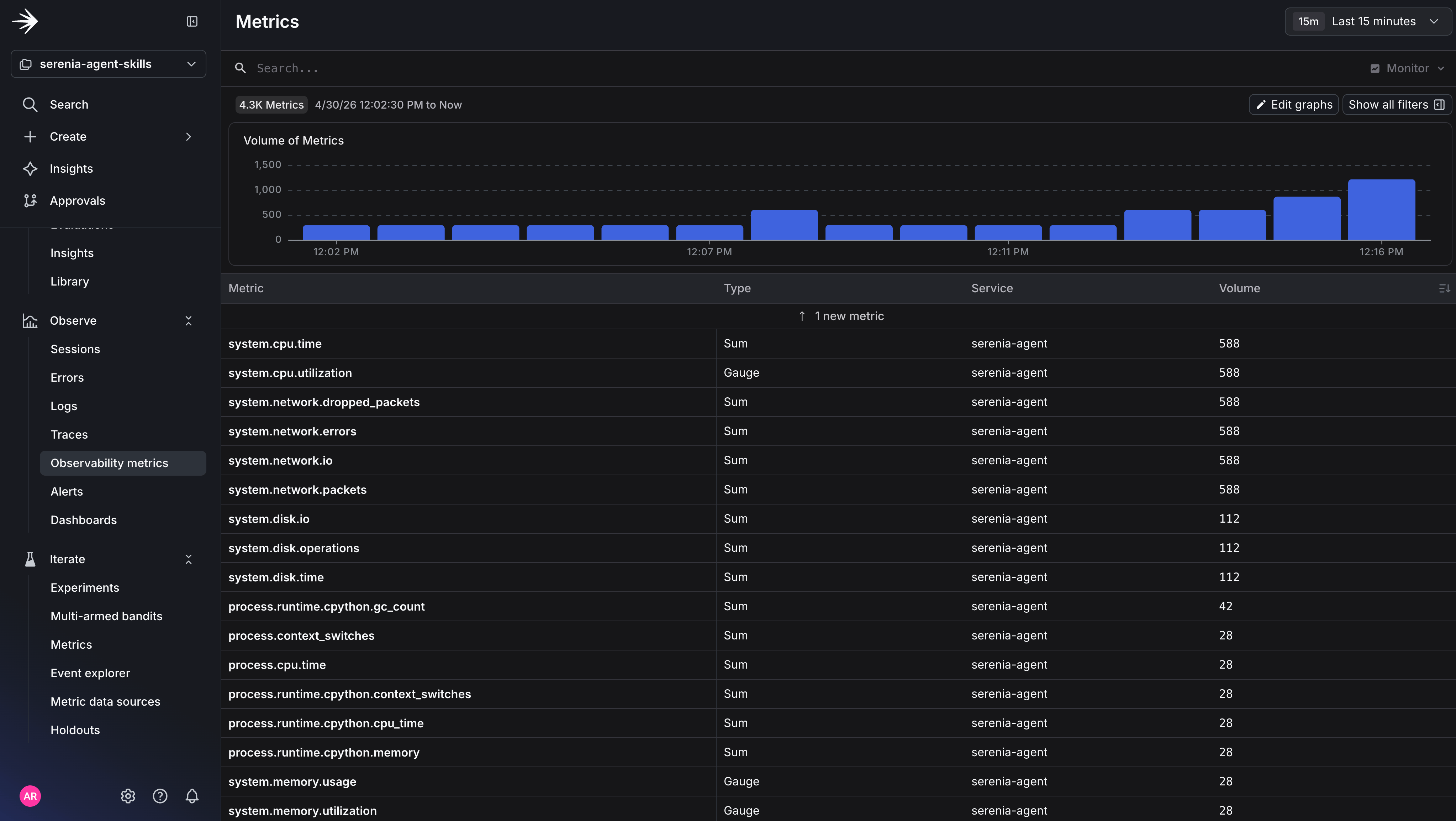The image size is (1456, 821).
Task: Click Show all filters button
Action: (1397, 105)
